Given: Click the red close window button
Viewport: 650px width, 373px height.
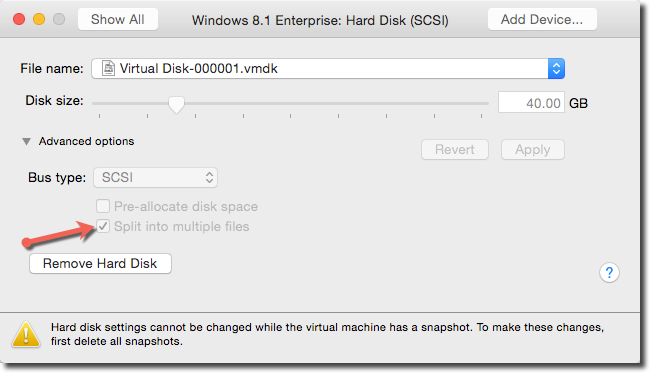Looking at the screenshot, I should 19,19.
